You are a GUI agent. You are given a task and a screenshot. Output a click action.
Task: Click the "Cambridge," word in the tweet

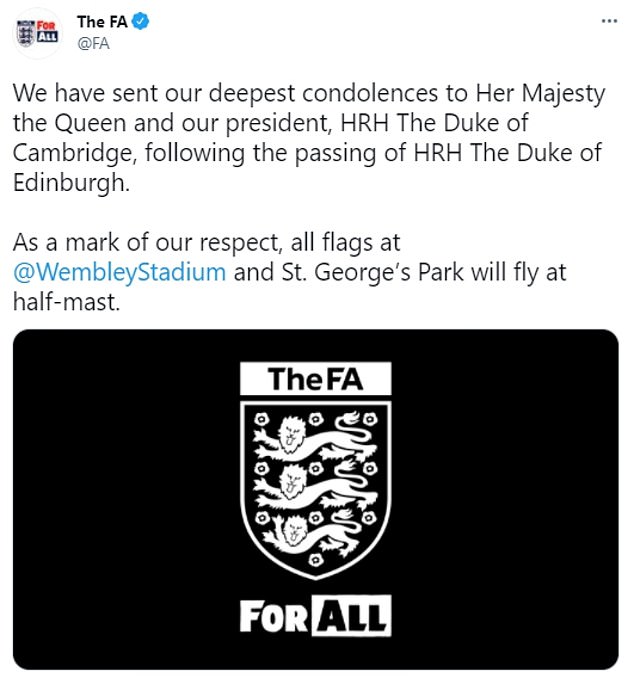(72, 154)
